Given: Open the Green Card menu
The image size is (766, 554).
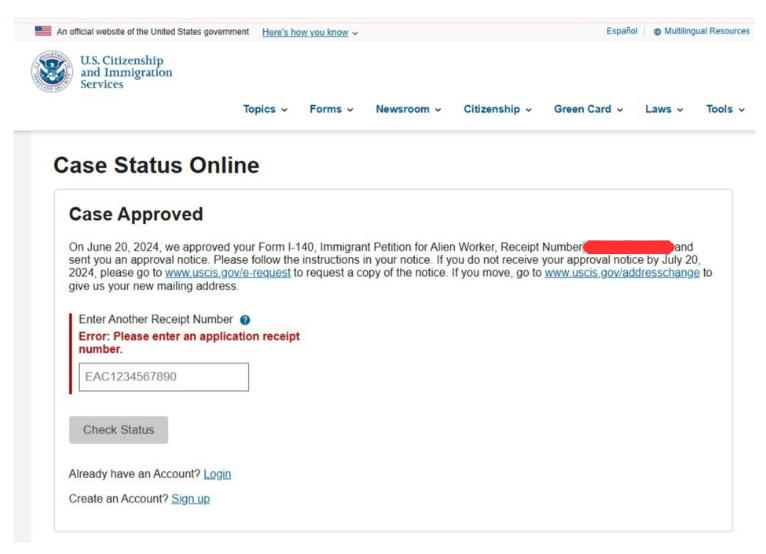Looking at the screenshot, I should tap(588, 110).
